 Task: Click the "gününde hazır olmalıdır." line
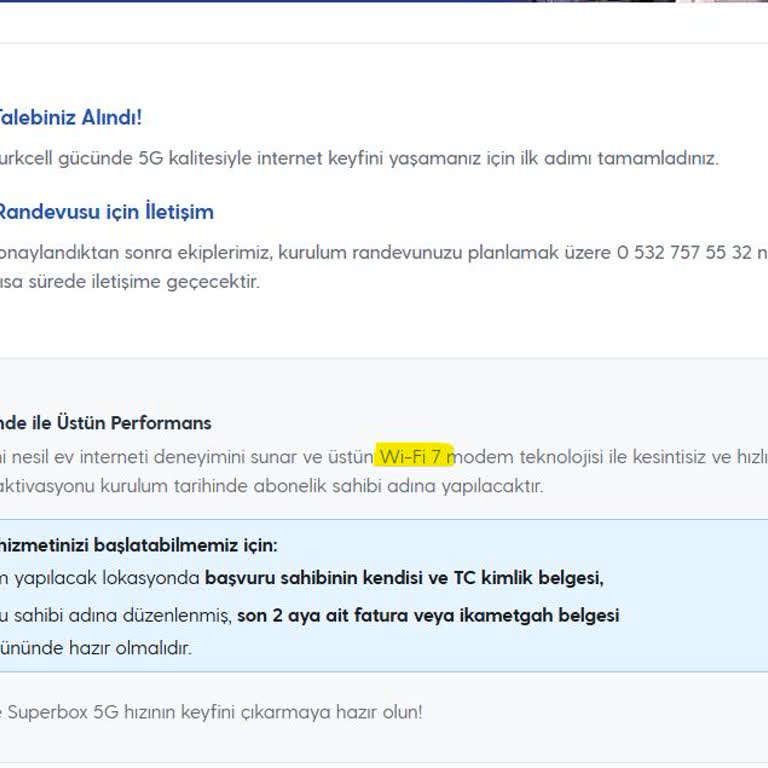coord(95,647)
